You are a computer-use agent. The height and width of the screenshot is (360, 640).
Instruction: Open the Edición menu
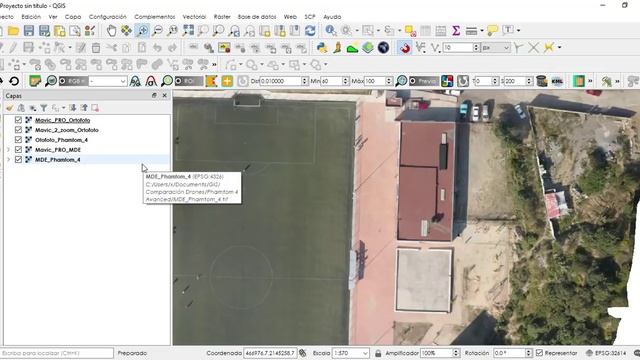31,17
